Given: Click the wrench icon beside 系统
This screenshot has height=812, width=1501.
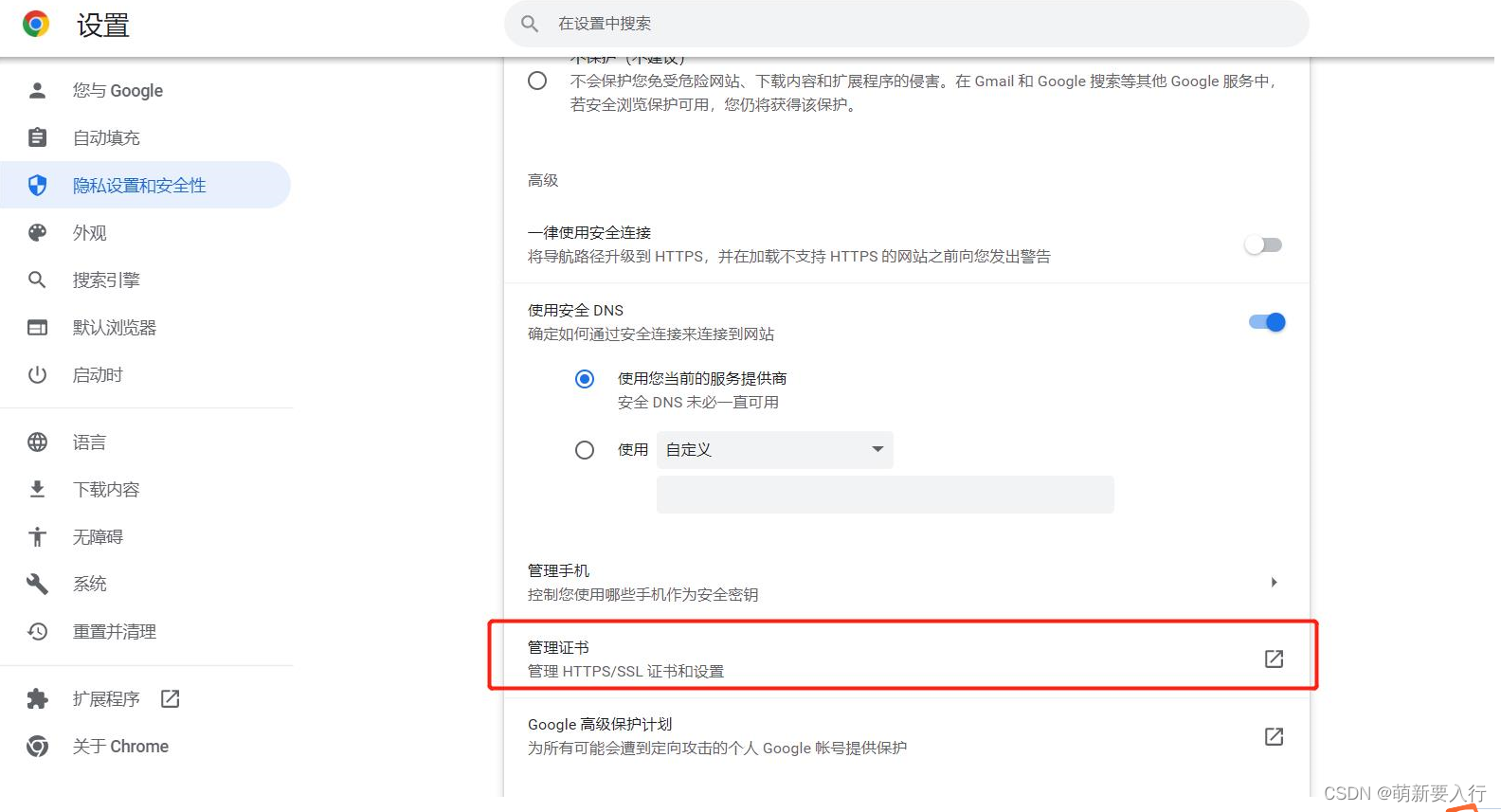Looking at the screenshot, I should pyautogui.click(x=37, y=585).
